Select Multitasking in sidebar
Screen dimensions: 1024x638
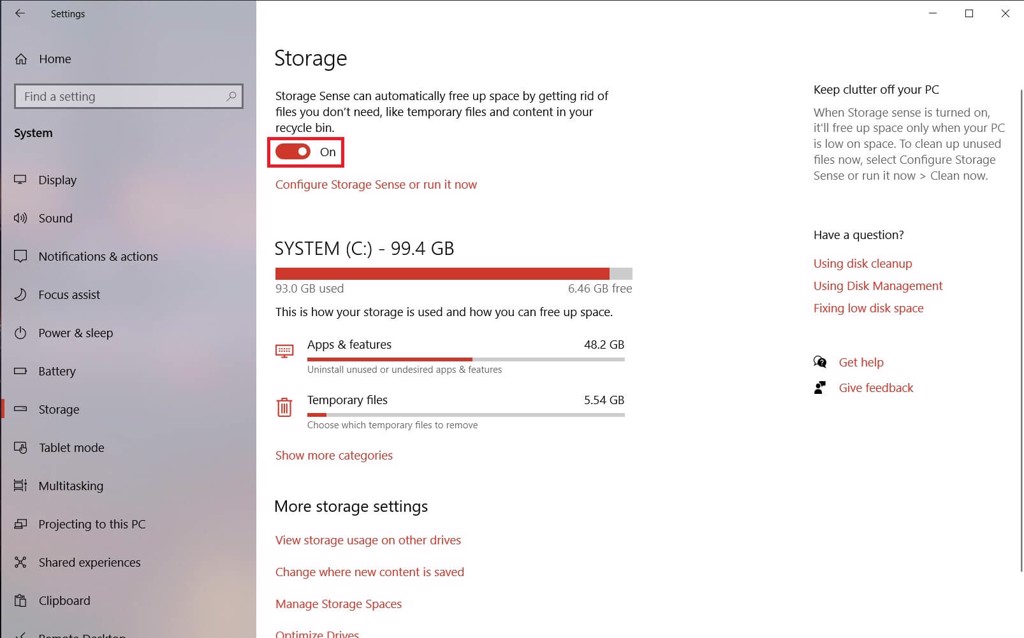tap(71, 486)
